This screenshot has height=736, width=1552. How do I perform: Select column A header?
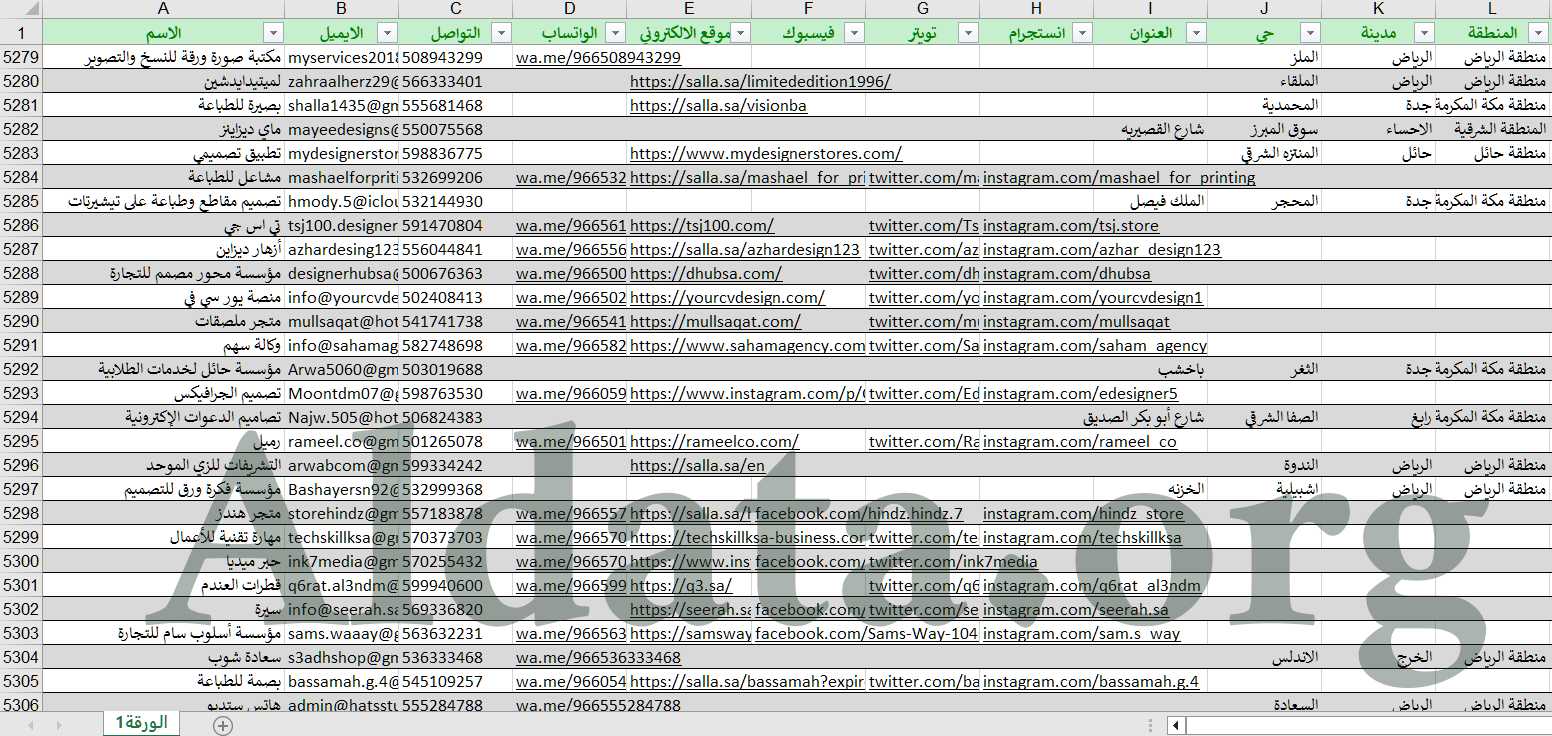click(x=163, y=9)
